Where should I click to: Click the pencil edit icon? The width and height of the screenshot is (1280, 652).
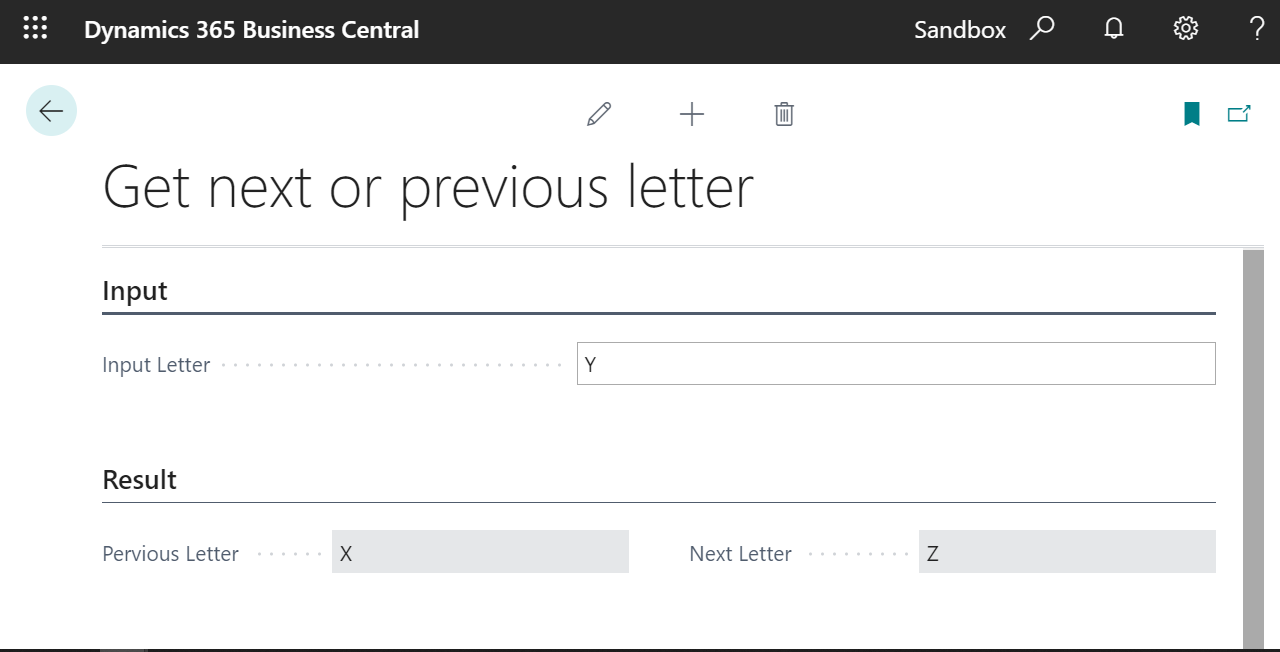599,114
